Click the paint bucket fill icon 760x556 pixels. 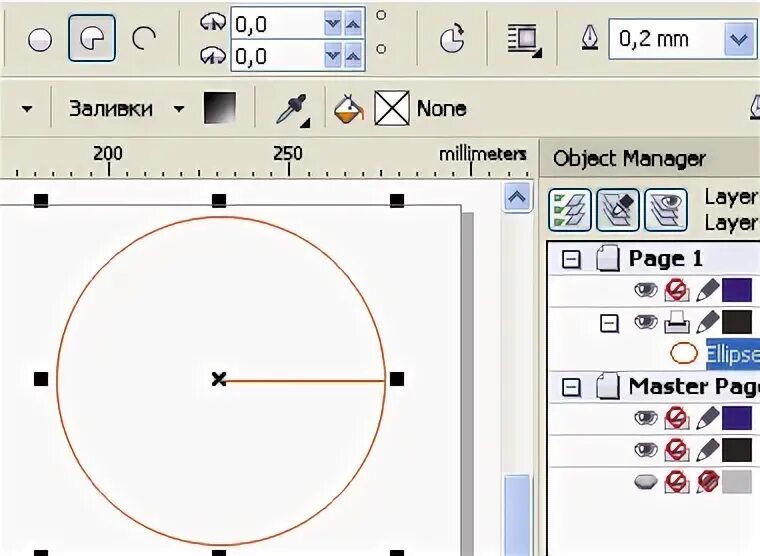[349, 109]
